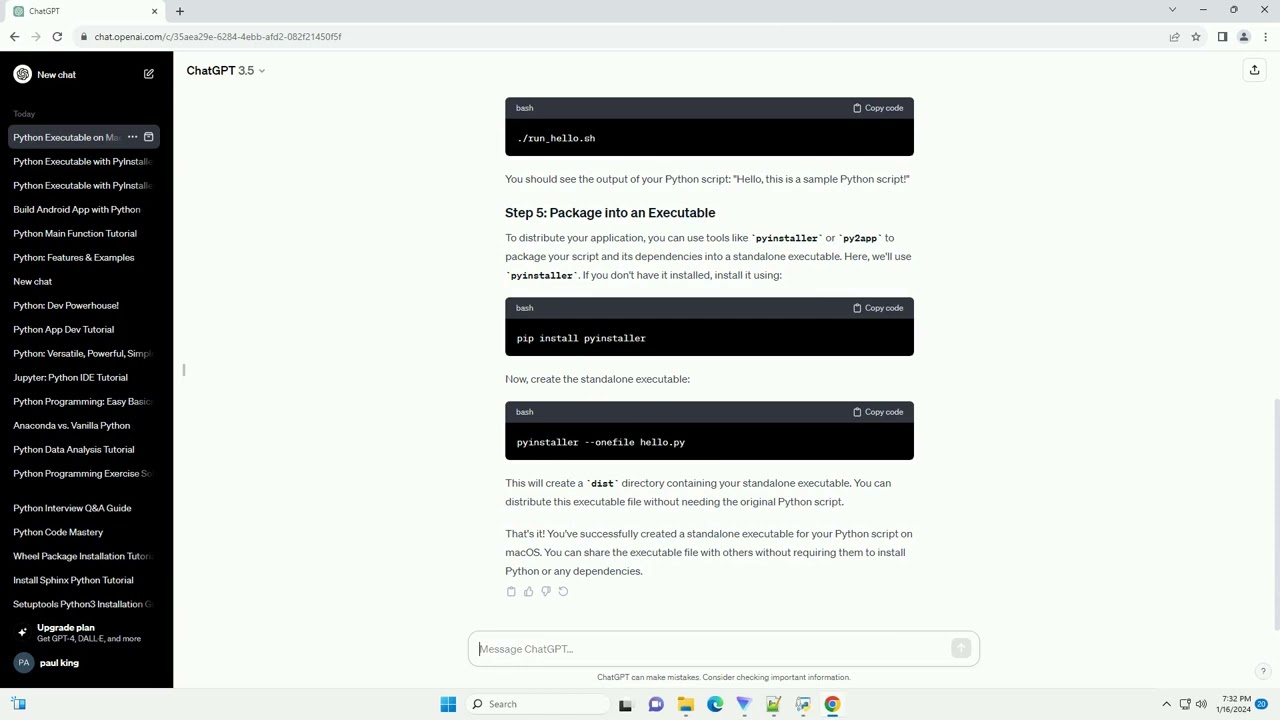Regenerate the response with the retry icon
Viewport: 1280px width, 720px height.
(563, 592)
